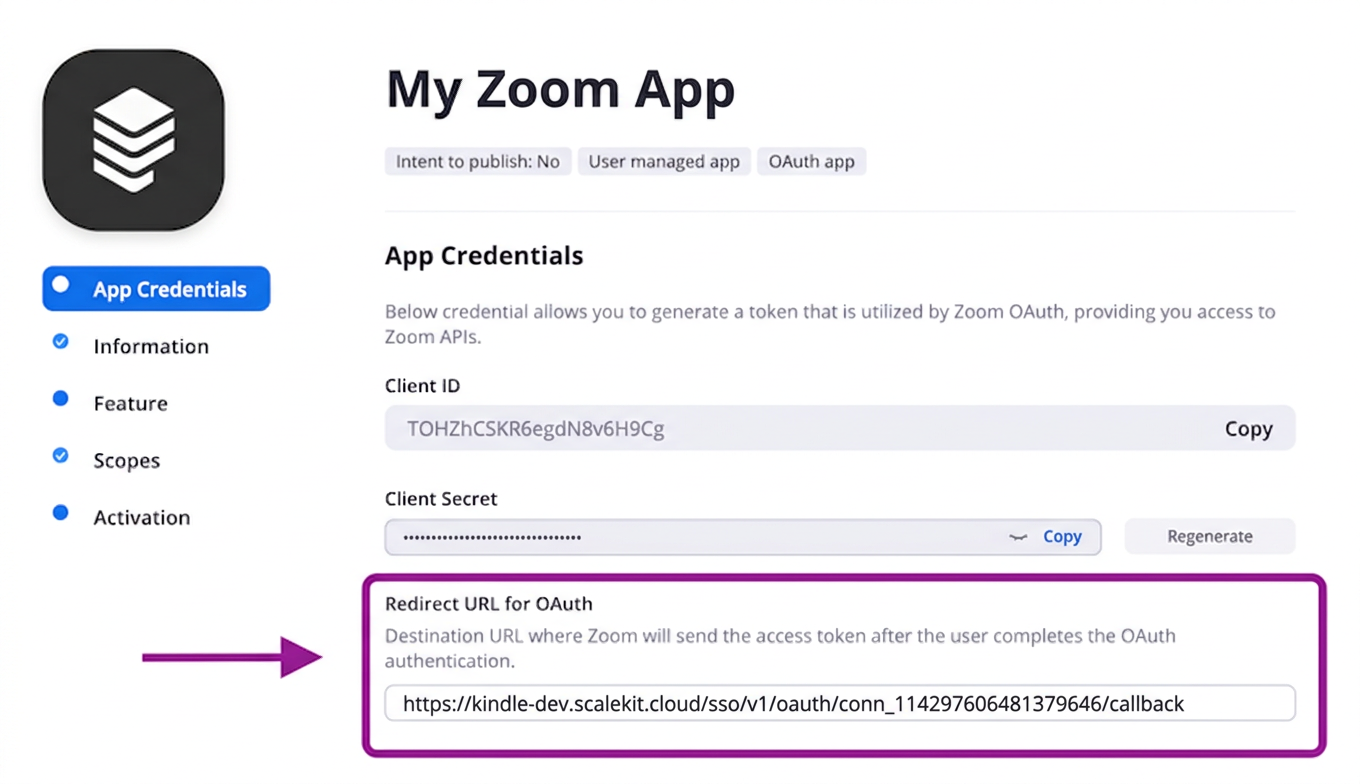This screenshot has width=1360, height=784.
Task: Copy the Client ID
Action: tap(1248, 428)
